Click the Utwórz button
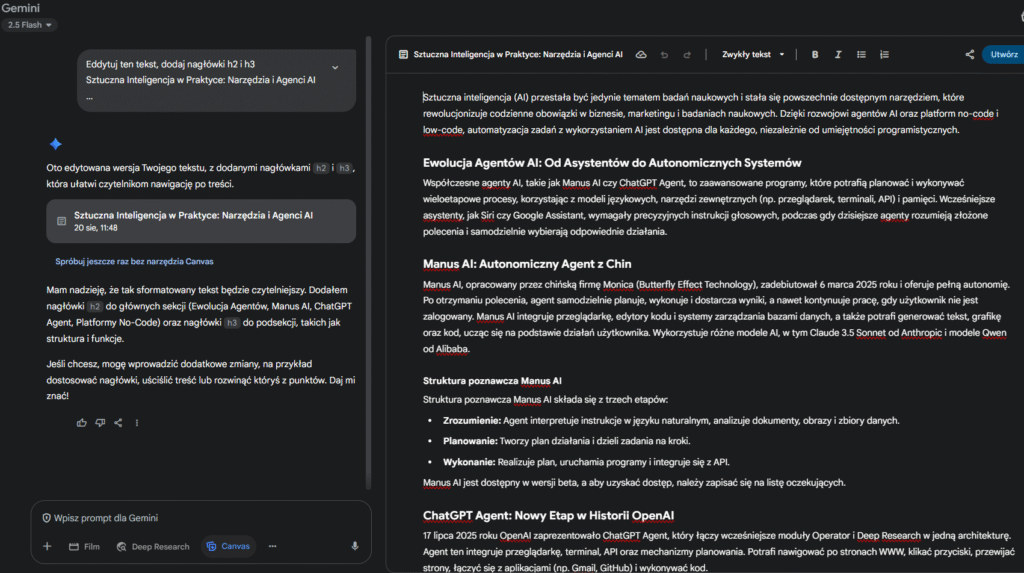This screenshot has height=573, width=1024. click(1003, 55)
